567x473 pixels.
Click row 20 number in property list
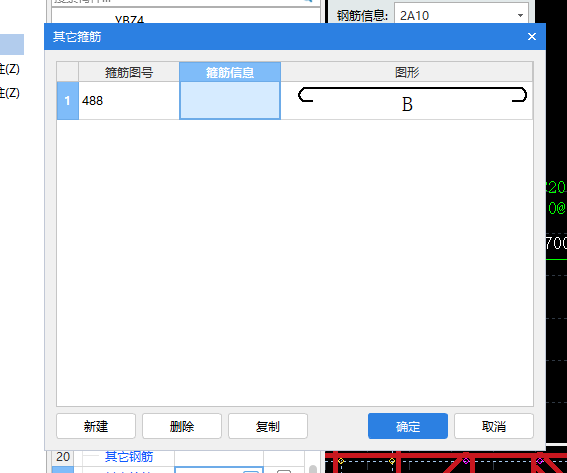point(63,457)
